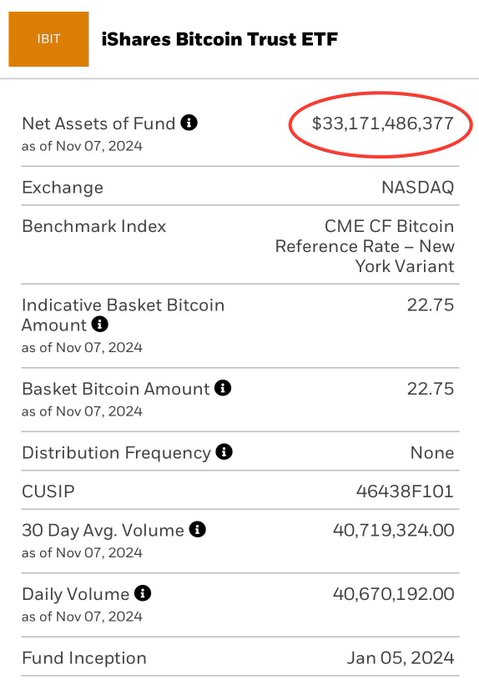The width and height of the screenshot is (479, 680).
Task: Open Daily Volume info icon
Action: [x=143, y=593]
